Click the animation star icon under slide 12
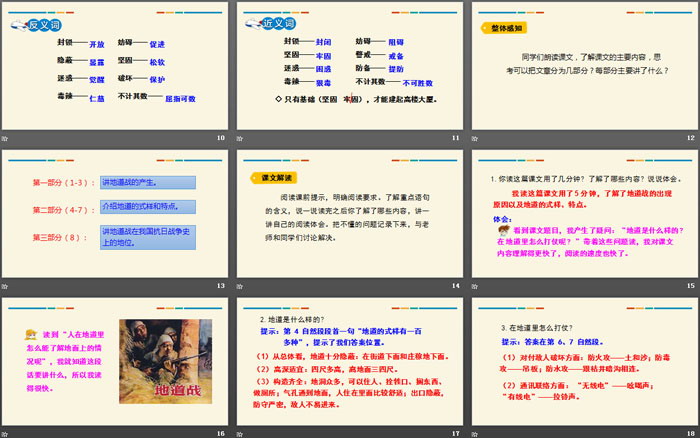Viewport: 700px width, 438px height. pyautogui.click(x=475, y=138)
